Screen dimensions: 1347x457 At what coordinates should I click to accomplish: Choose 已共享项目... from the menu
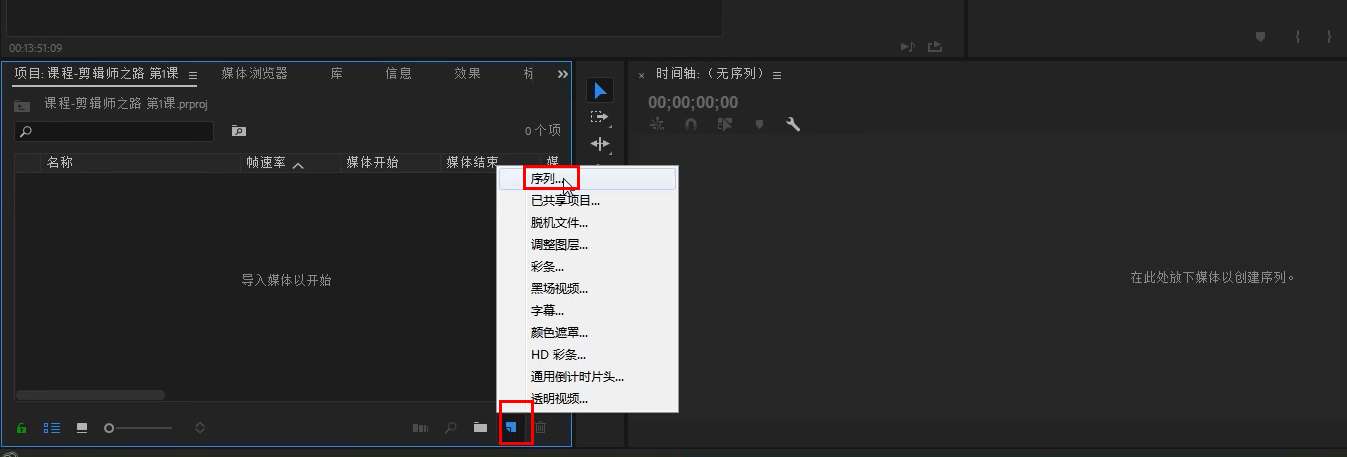(588, 200)
